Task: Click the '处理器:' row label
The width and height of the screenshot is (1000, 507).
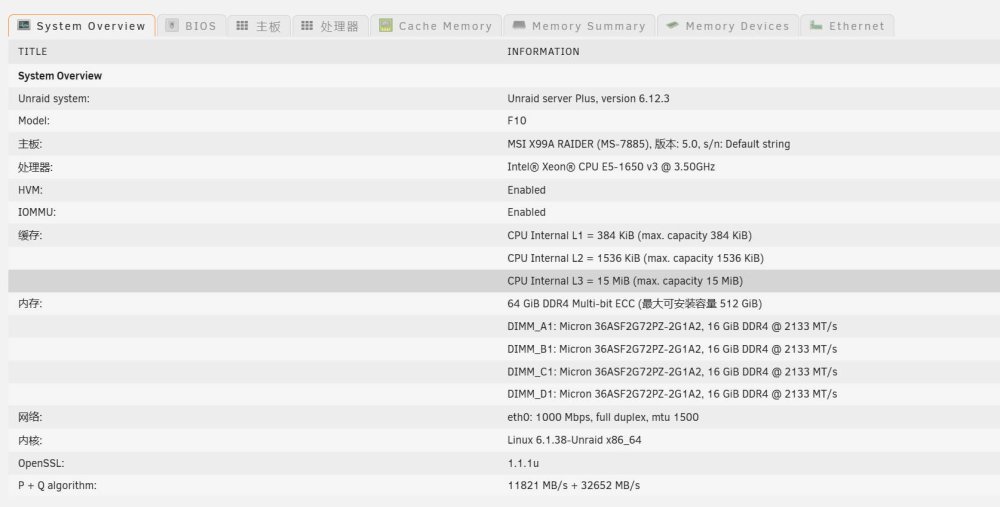Action: click(x=35, y=167)
